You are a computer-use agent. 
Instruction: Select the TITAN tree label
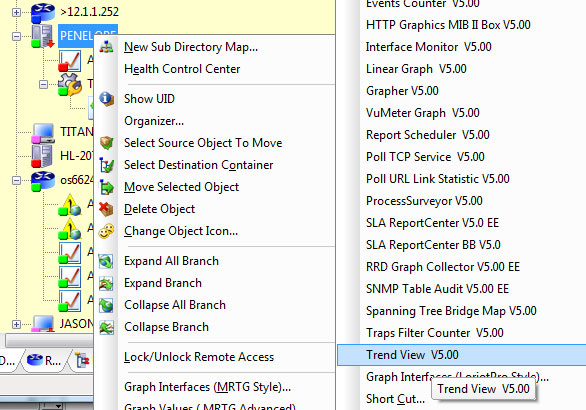pyautogui.click(x=77, y=132)
